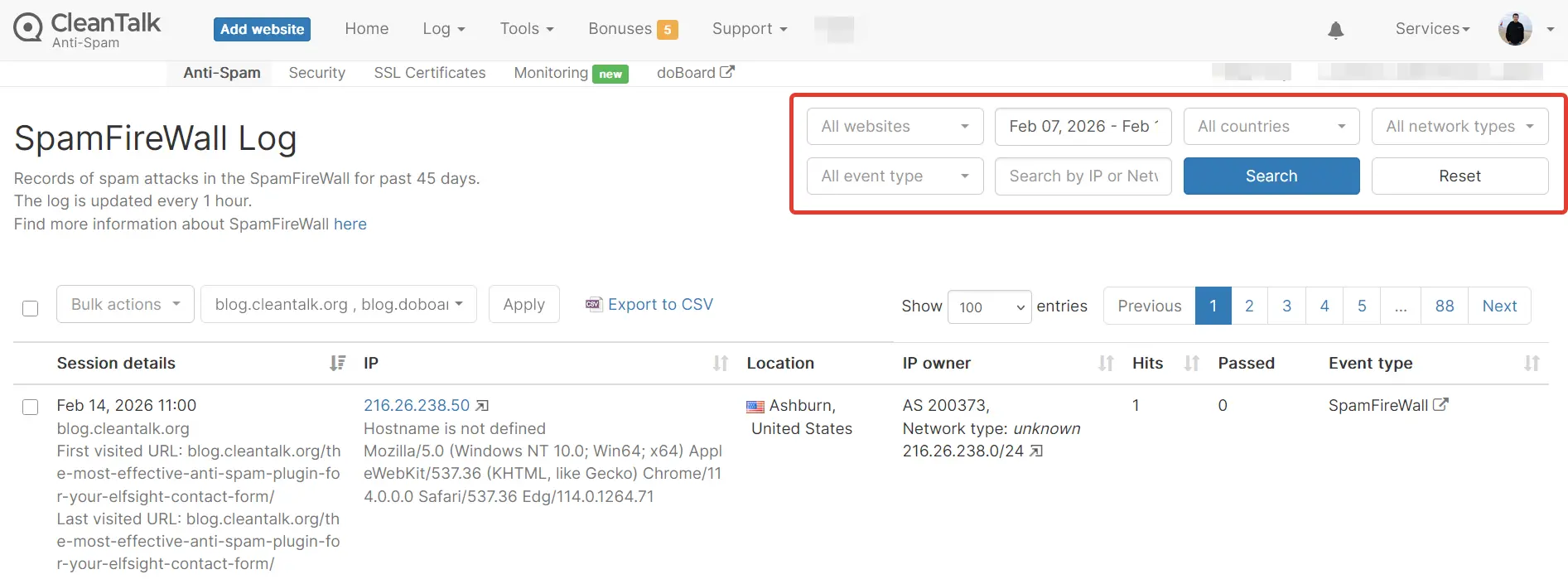Image resolution: width=1568 pixels, height=579 pixels.
Task: Open the doBoard tab
Action: (x=686, y=73)
